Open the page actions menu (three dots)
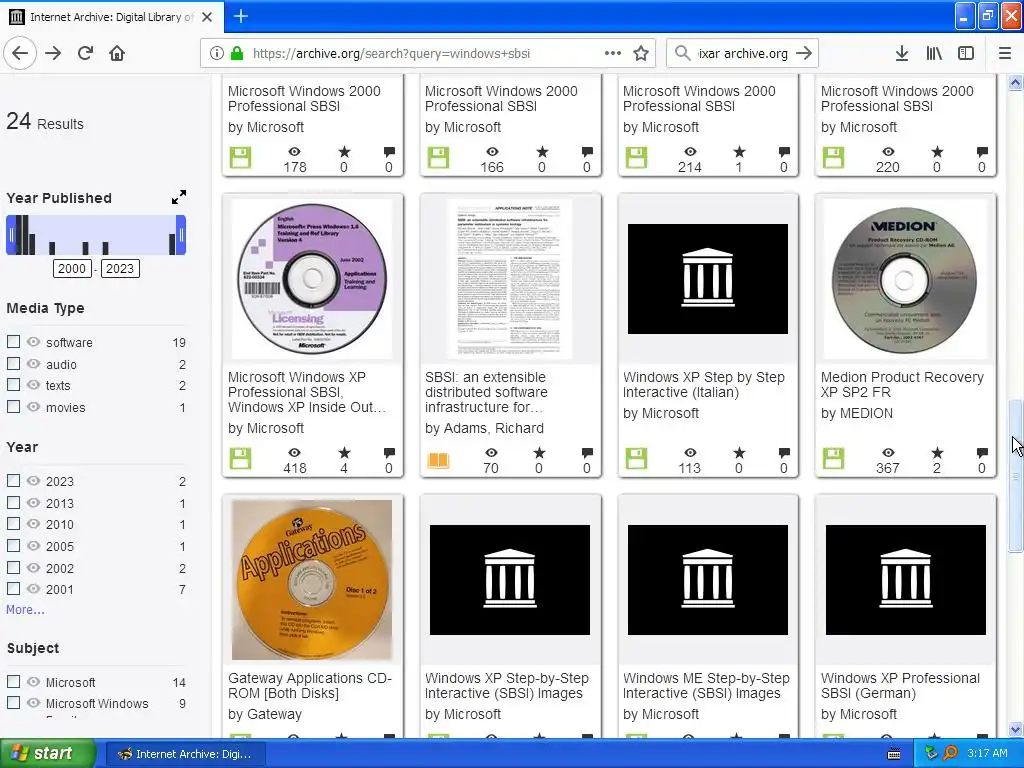Screen dimensions: 1024x768 [x=613, y=53]
